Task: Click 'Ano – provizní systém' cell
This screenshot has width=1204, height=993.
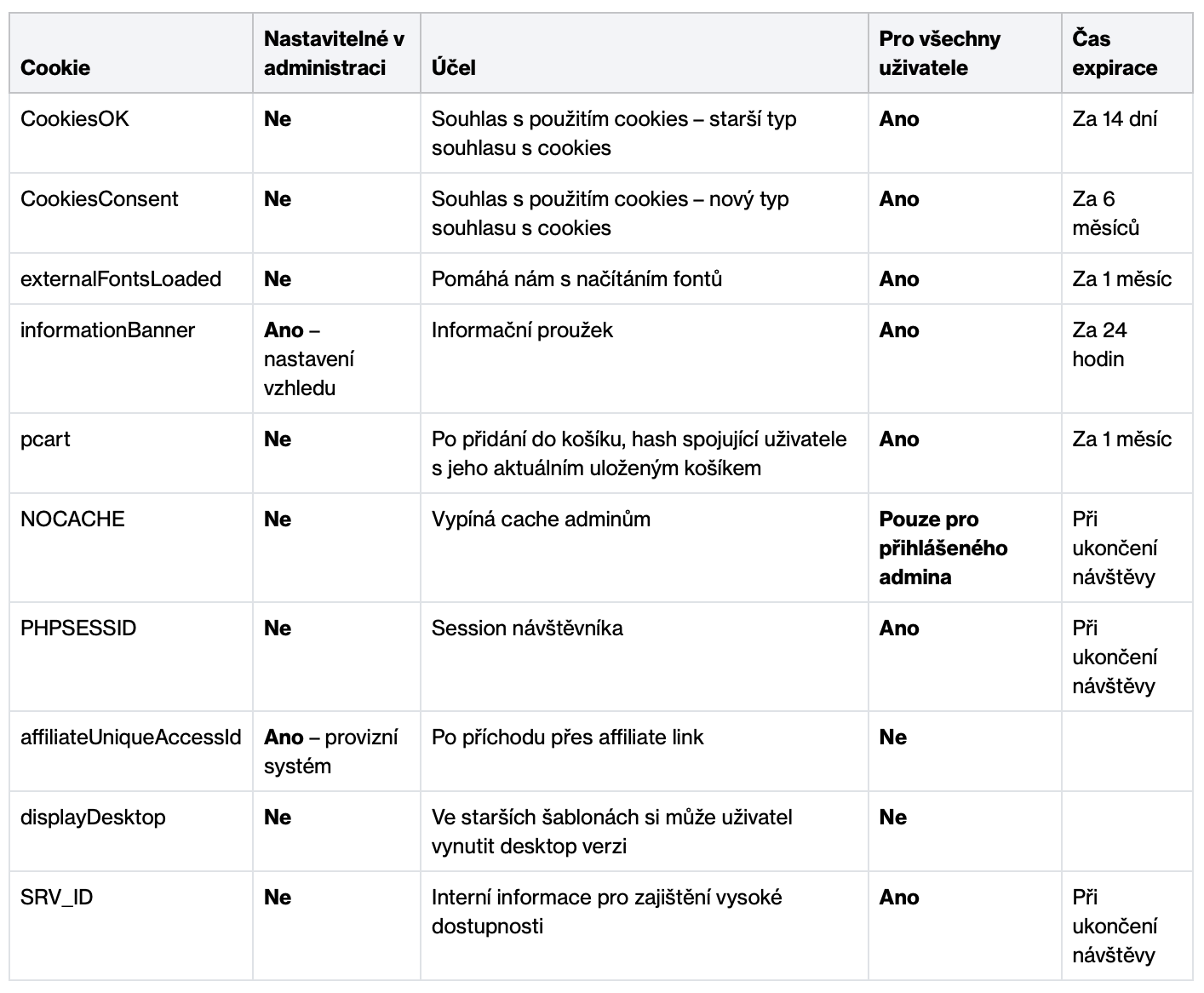Action: tap(330, 751)
